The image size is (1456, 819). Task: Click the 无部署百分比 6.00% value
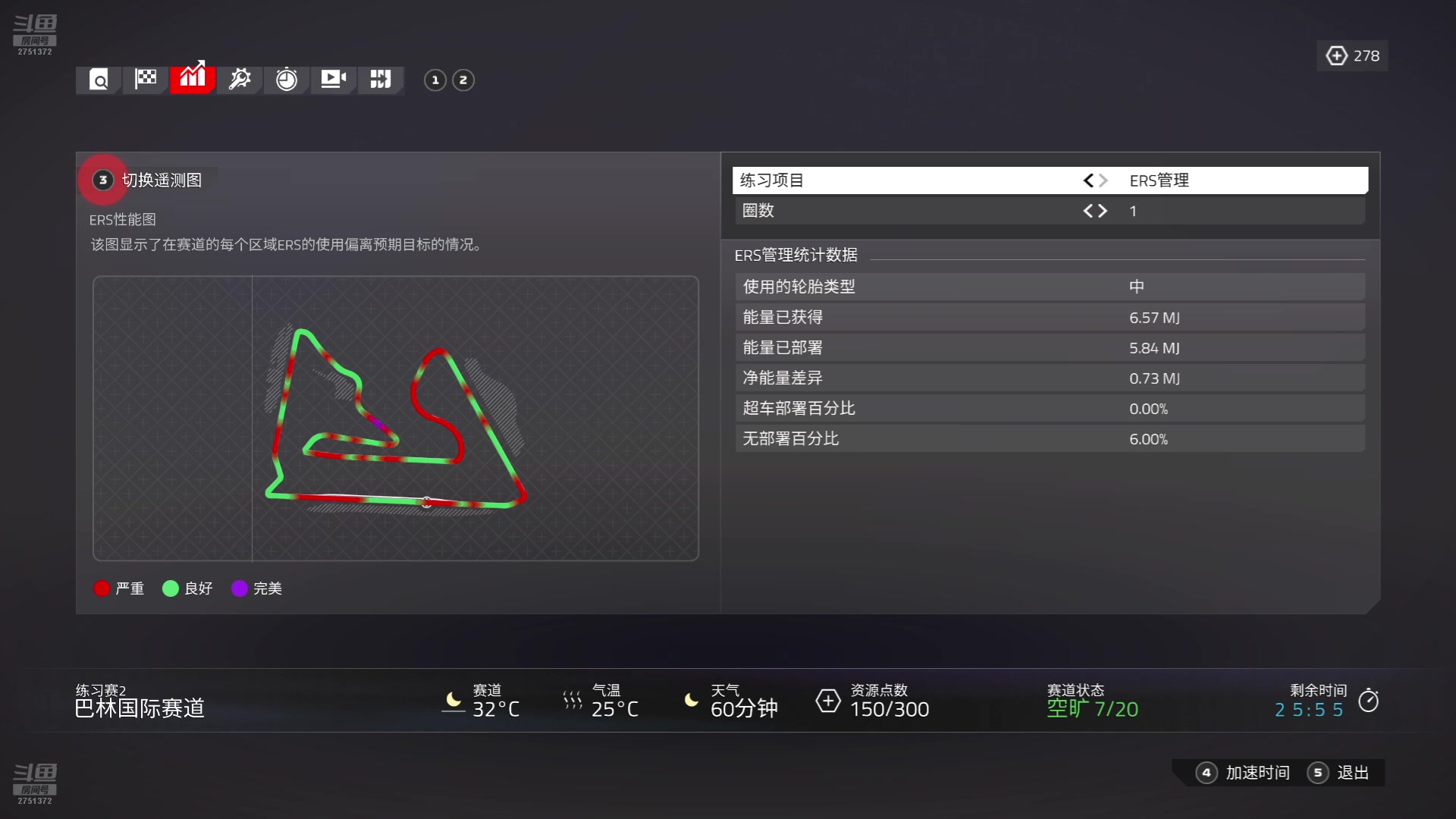point(1148,439)
